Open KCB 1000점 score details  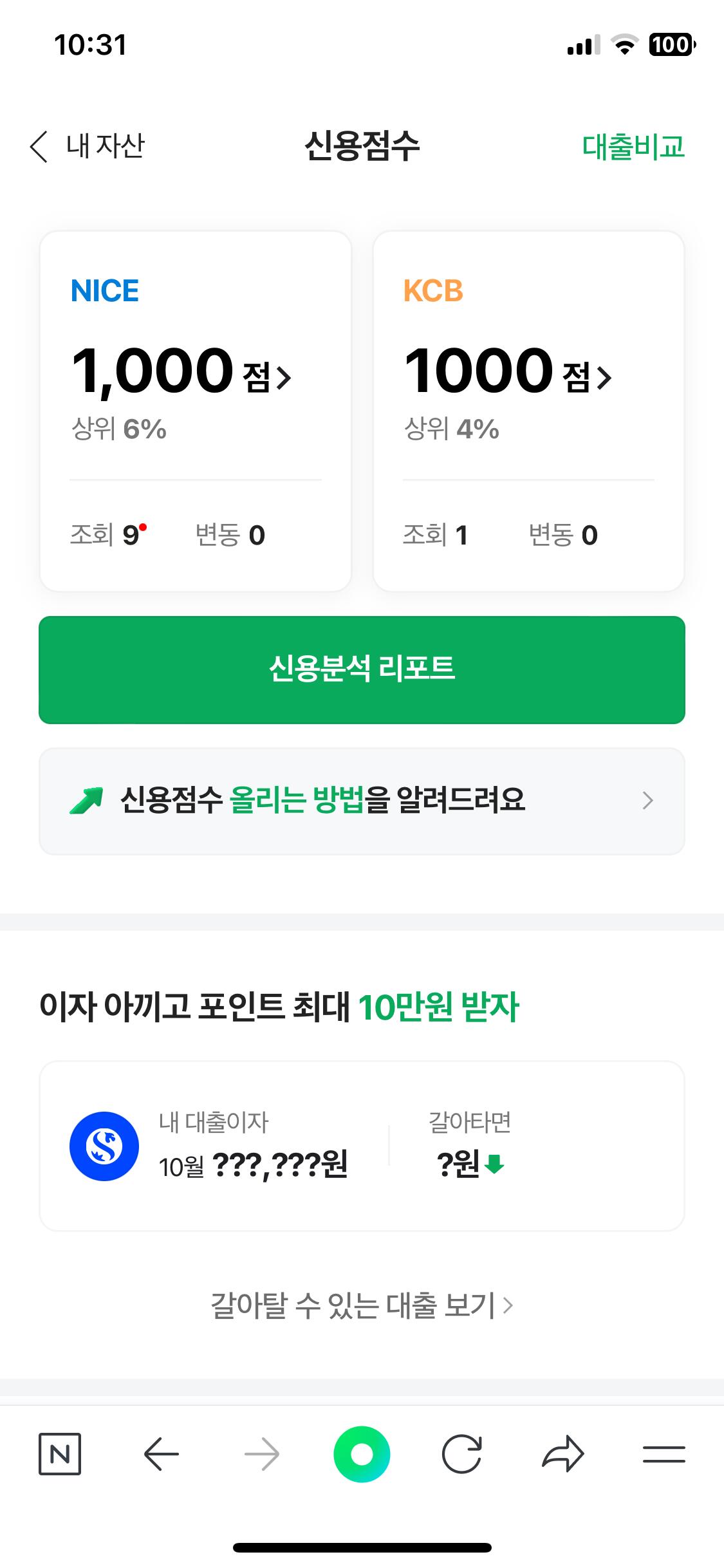(x=508, y=371)
